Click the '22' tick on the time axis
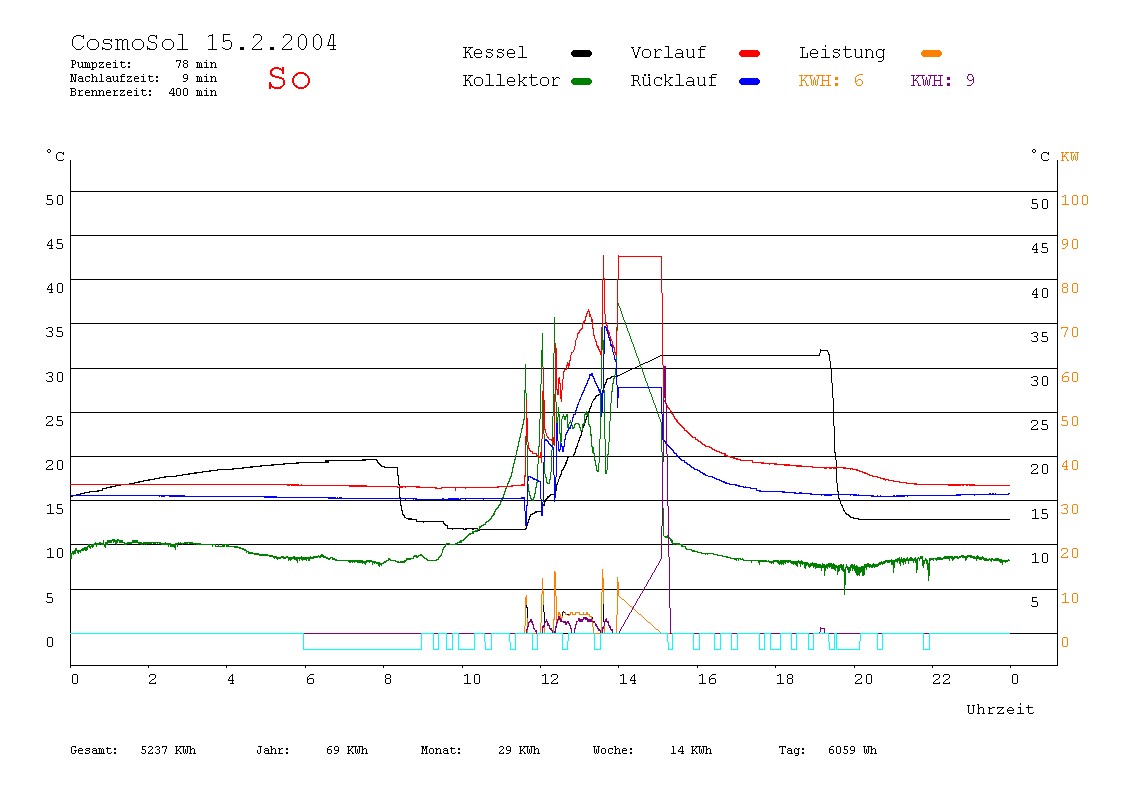 [x=942, y=679]
